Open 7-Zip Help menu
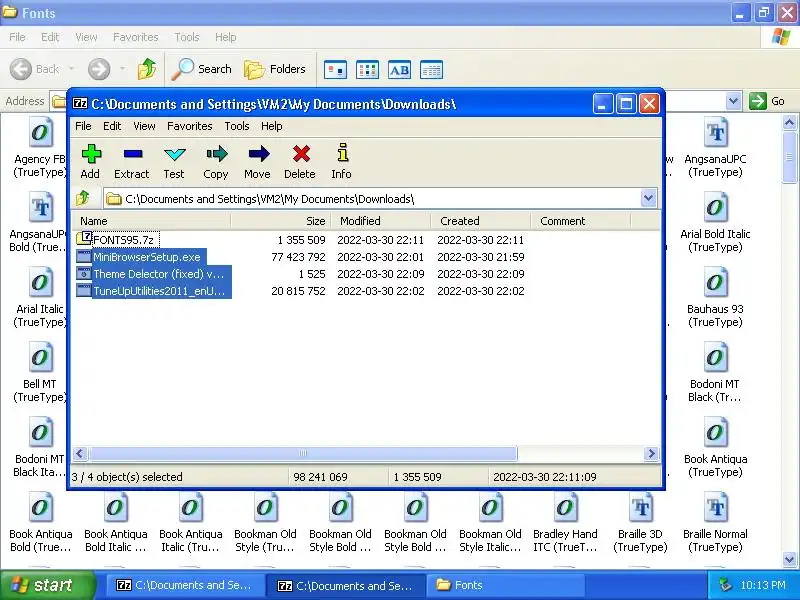800x600 pixels. click(x=271, y=126)
